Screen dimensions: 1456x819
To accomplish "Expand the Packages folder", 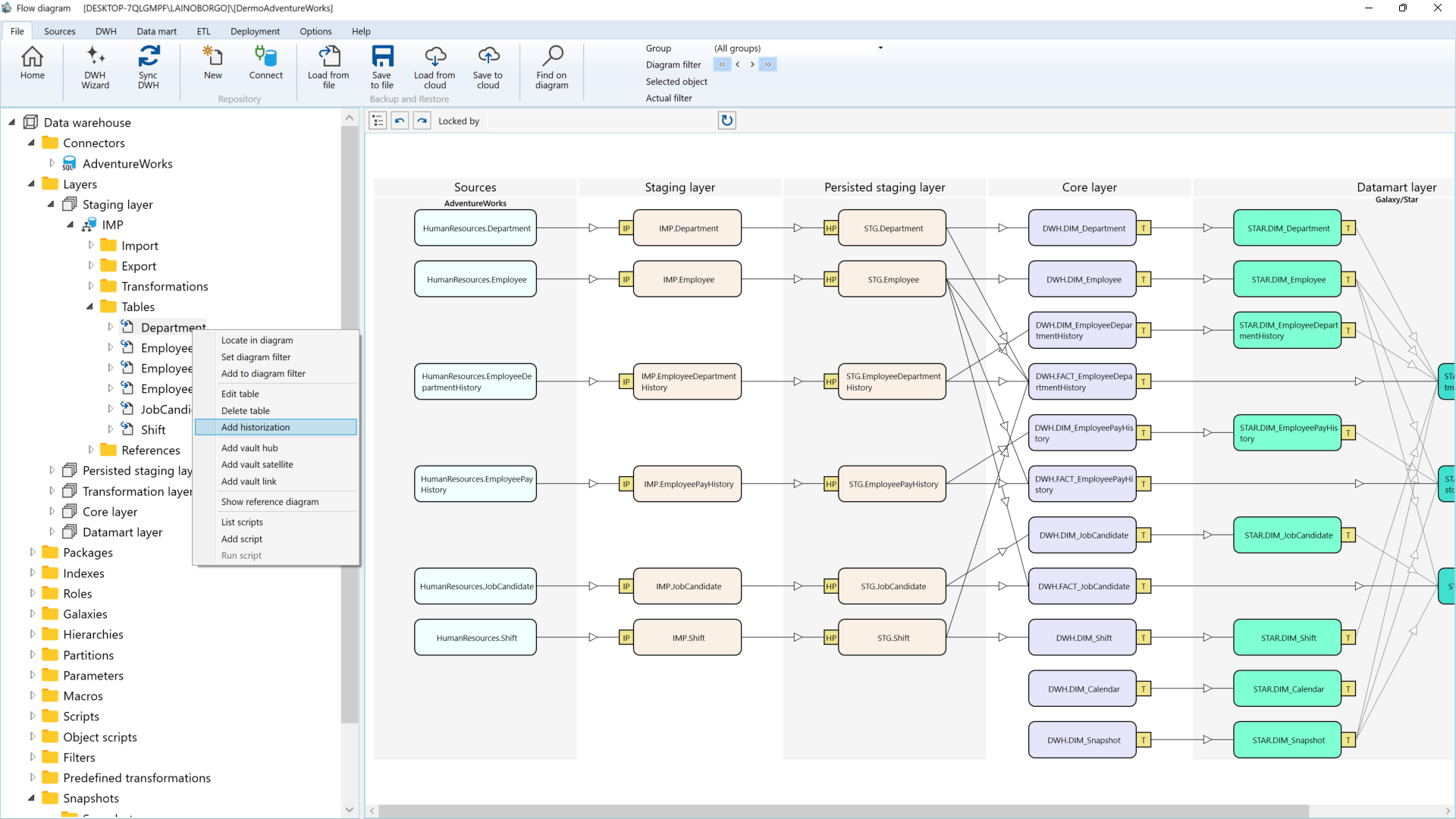I will (x=32, y=552).
